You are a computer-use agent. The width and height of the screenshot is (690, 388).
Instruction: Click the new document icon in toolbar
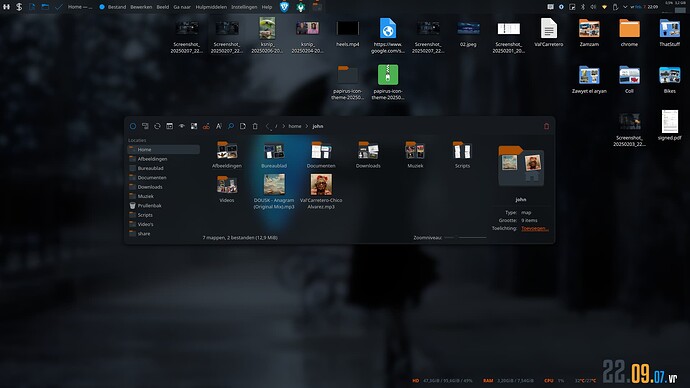243,126
